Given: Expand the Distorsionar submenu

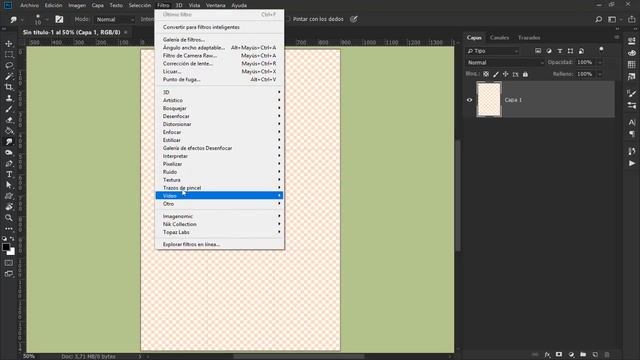Looking at the screenshot, I should coord(220,124).
